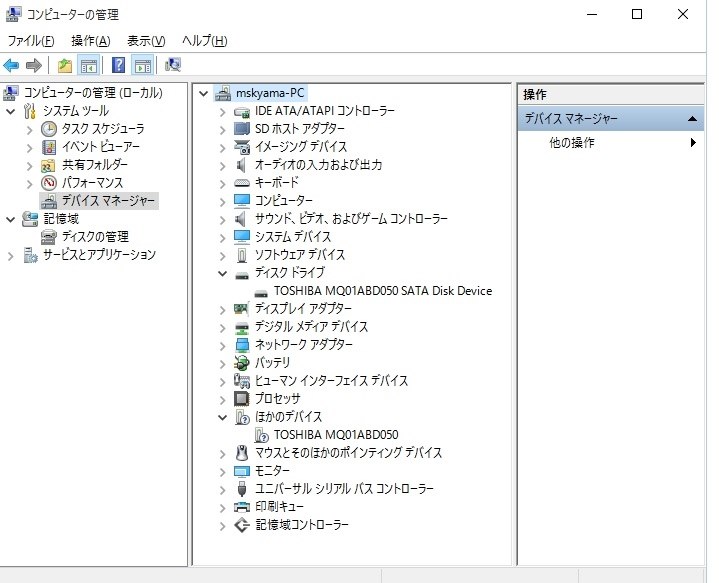Click the Up one level folder icon
The width and height of the screenshot is (719, 583).
click(65, 66)
